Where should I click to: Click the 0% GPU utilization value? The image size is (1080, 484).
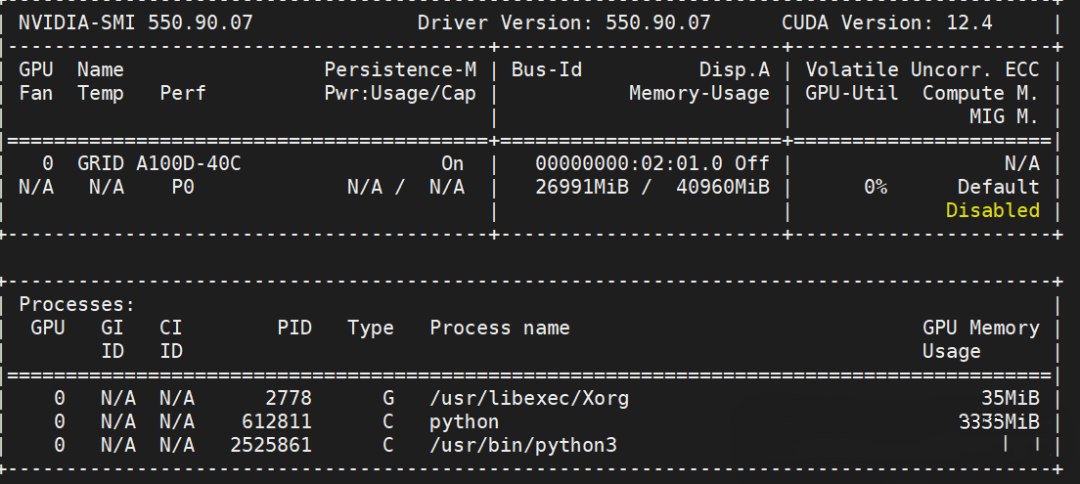pos(875,187)
